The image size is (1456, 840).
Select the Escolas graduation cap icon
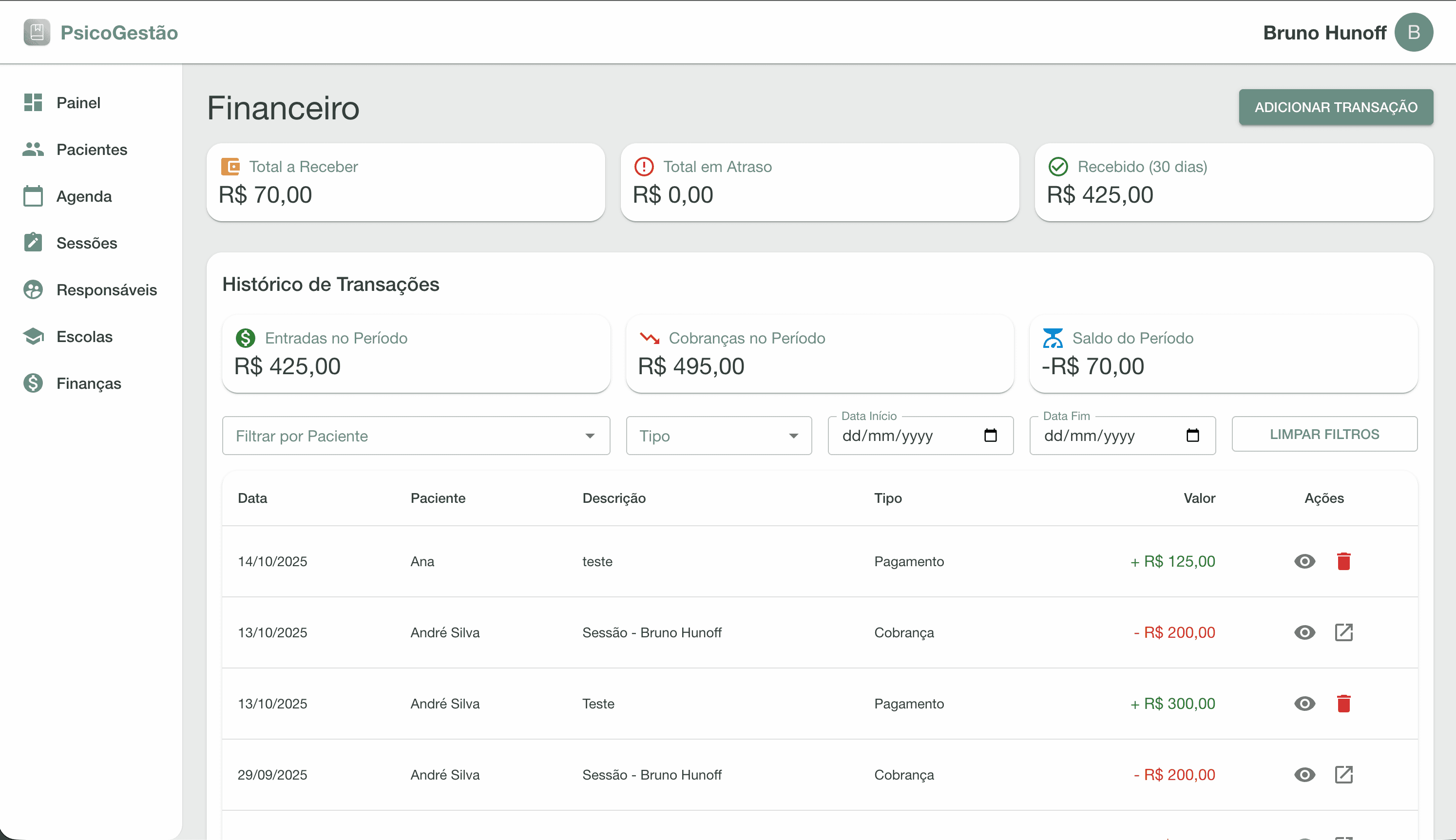32,336
